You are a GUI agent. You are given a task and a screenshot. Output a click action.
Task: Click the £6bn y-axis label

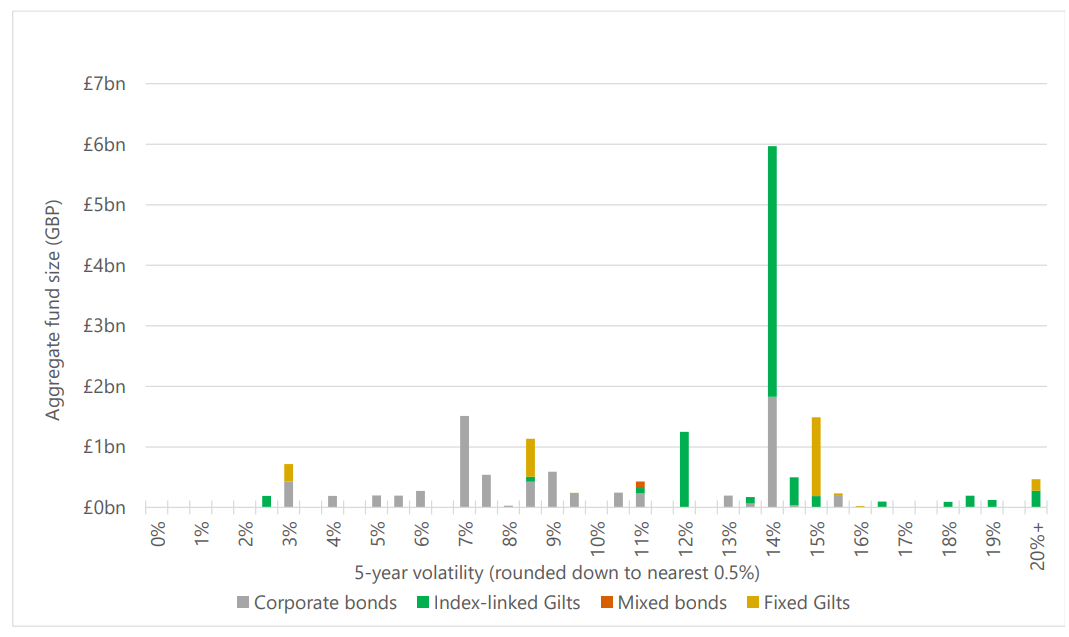tap(104, 145)
